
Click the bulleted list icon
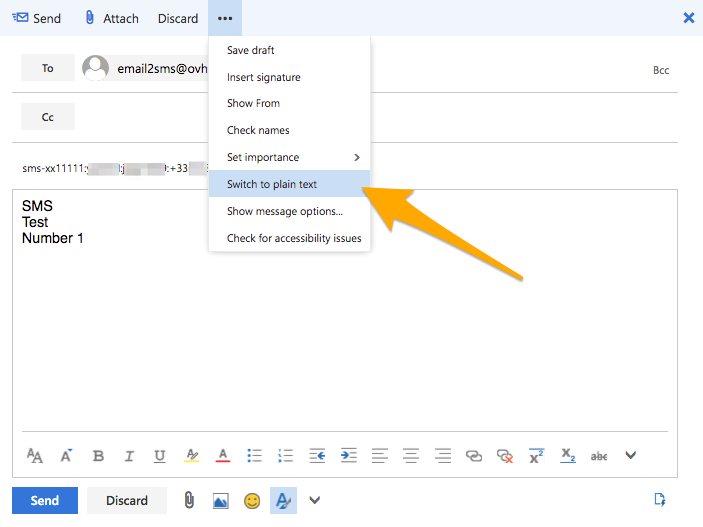click(254, 456)
